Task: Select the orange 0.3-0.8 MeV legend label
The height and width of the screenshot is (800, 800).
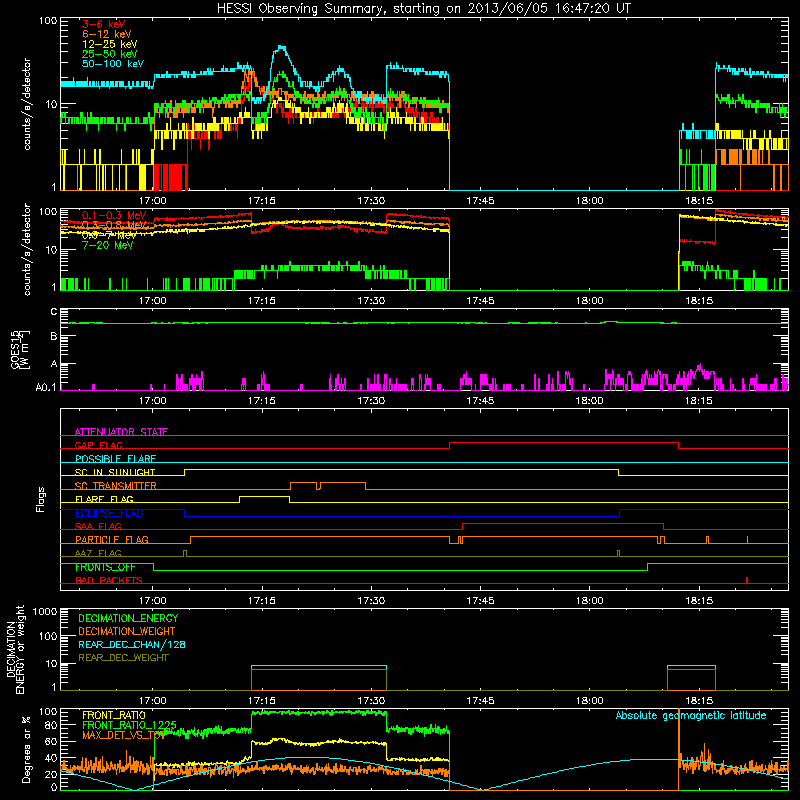Action: 114,225
